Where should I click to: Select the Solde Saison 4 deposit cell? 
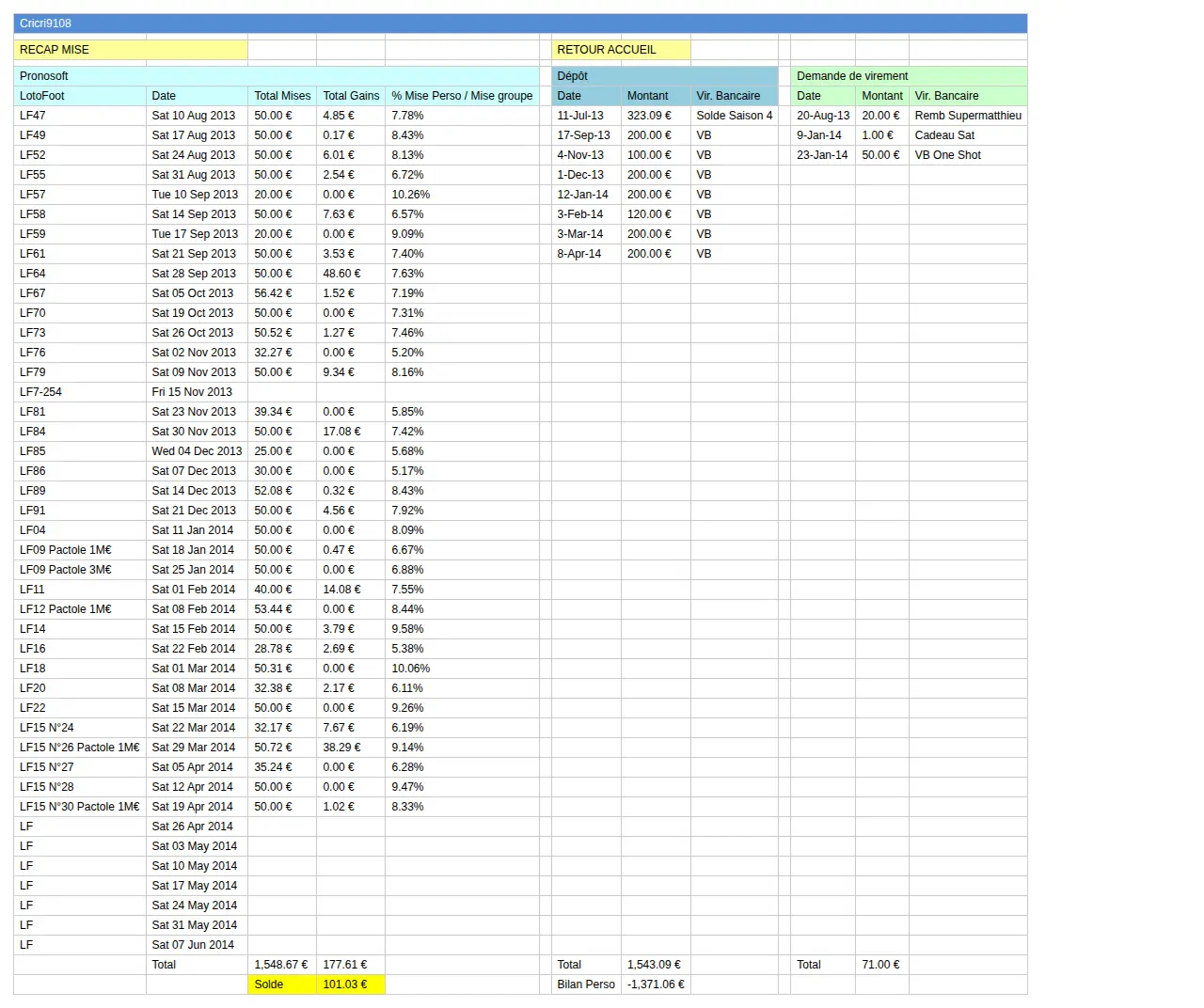pyautogui.click(x=735, y=116)
